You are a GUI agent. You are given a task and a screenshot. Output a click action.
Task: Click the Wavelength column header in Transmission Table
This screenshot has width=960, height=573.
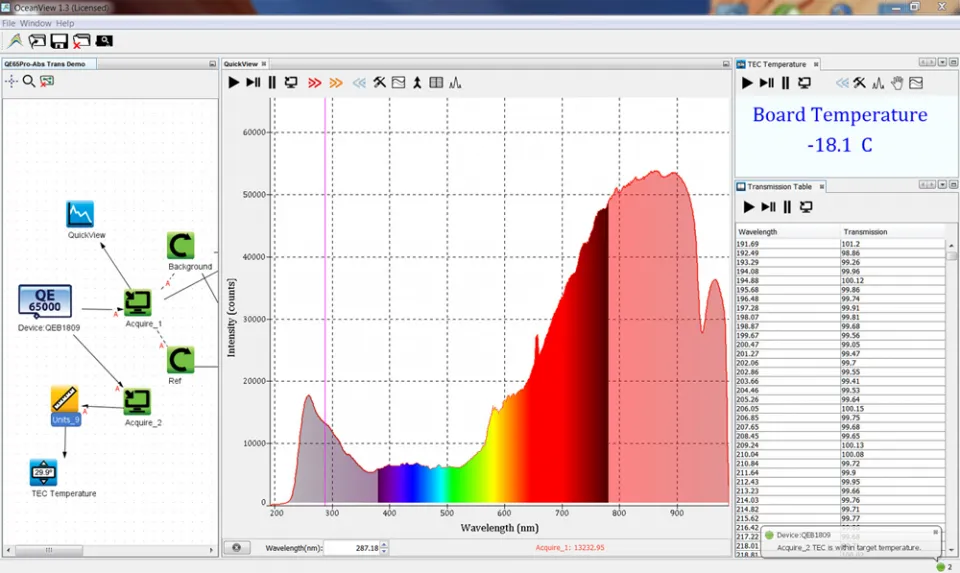787,232
